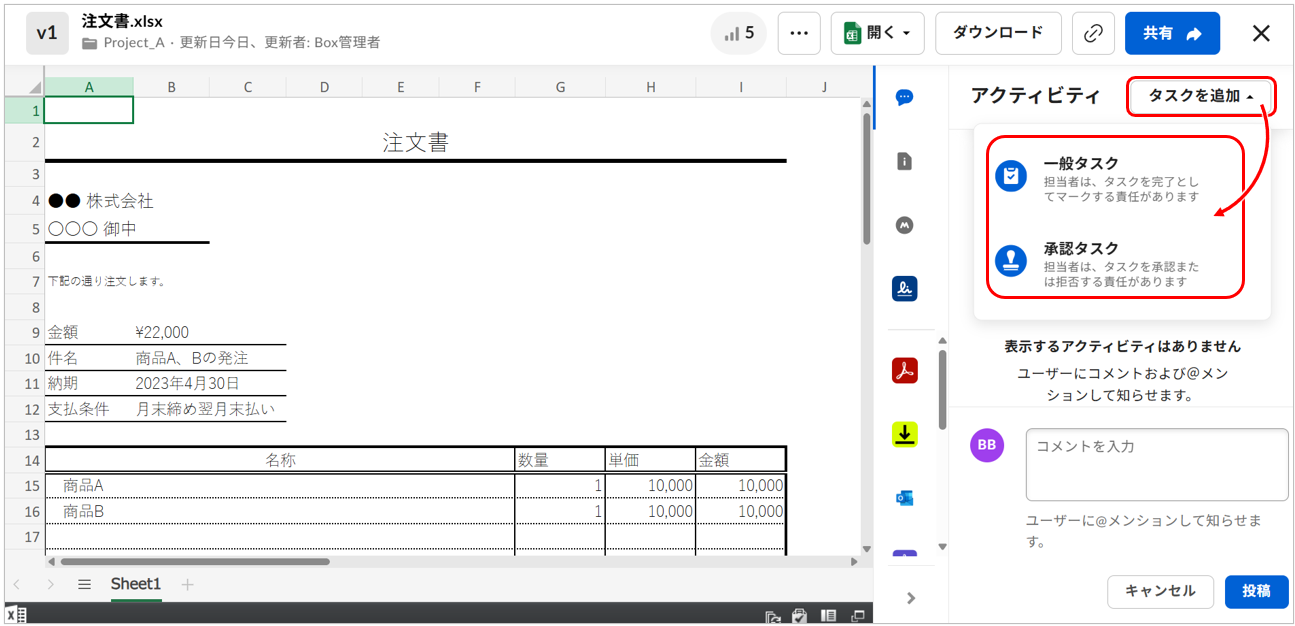The image size is (1295, 626).
Task: Copy shared link with chain icon
Action: coord(1093,33)
